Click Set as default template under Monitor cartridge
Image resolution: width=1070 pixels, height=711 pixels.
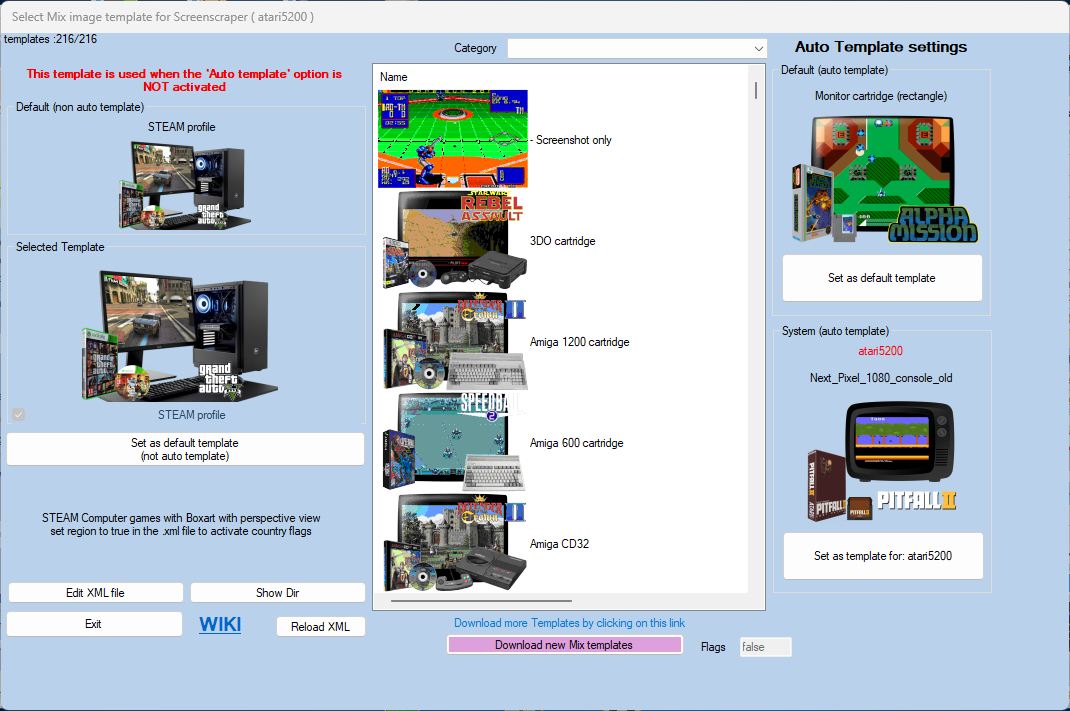click(882, 278)
